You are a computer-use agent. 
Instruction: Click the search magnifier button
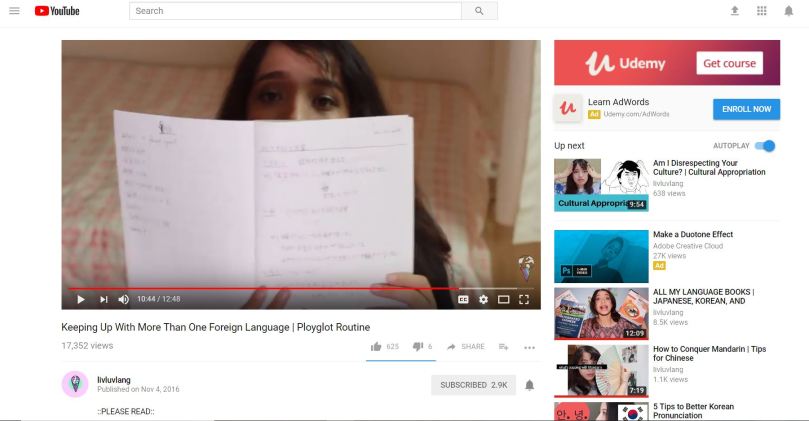pyautogui.click(x=479, y=11)
